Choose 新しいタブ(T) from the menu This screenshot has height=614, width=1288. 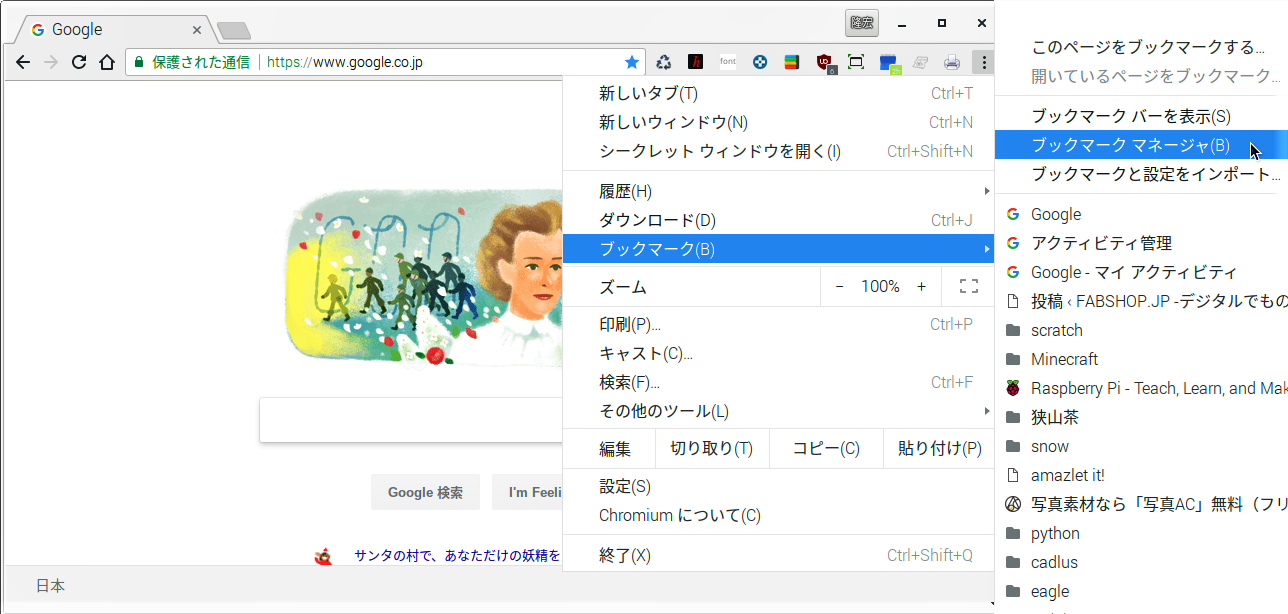(778, 94)
